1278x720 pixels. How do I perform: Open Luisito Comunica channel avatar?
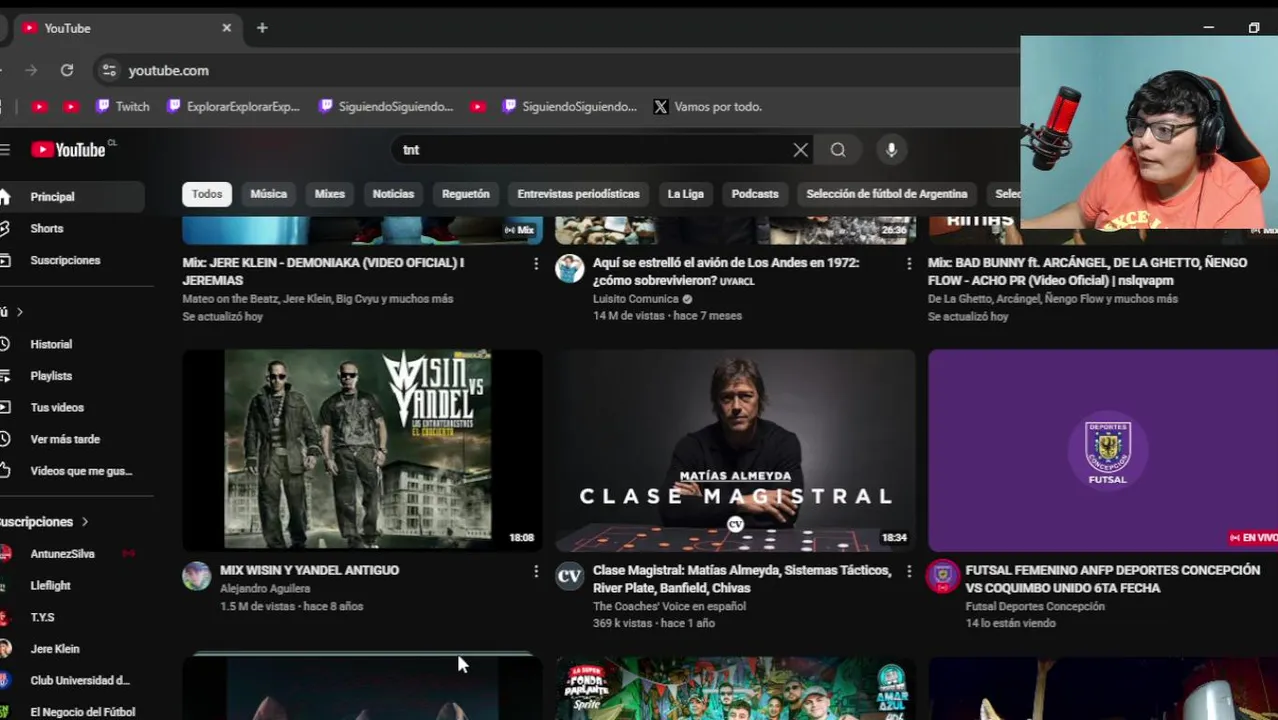[x=569, y=268]
